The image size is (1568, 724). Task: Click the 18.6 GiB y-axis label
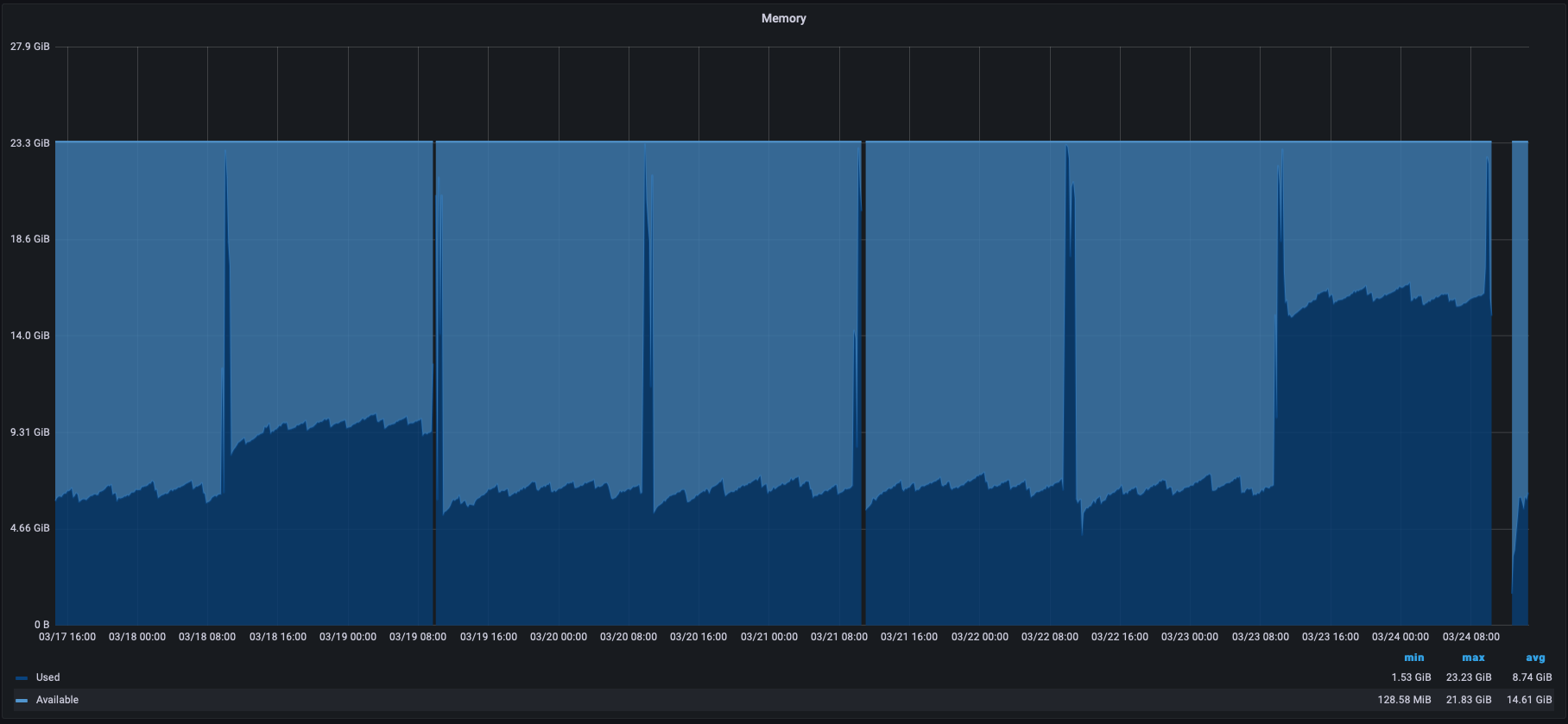click(30, 239)
